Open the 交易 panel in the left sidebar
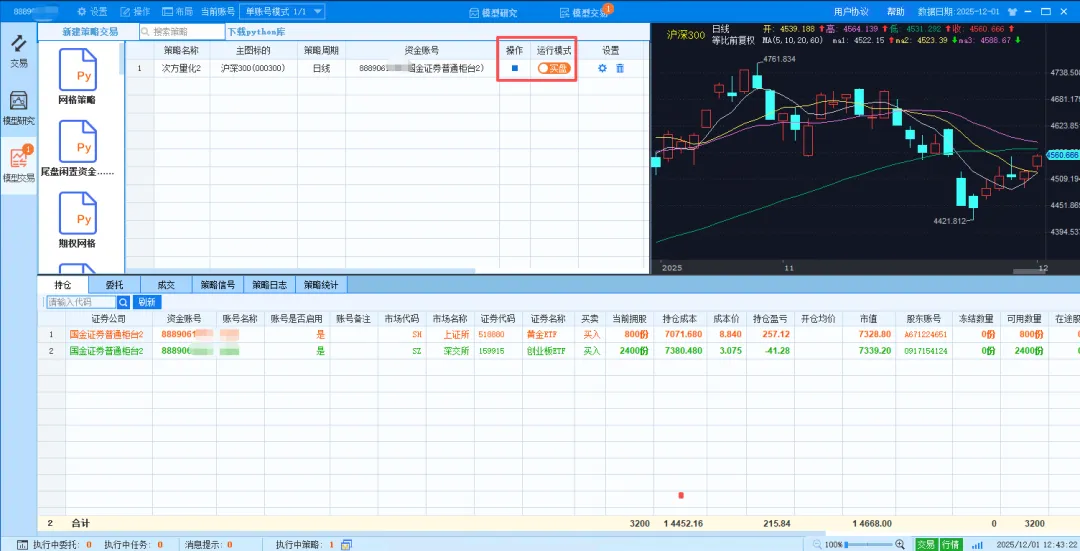Viewport: 1080px width, 551px height. click(x=19, y=50)
